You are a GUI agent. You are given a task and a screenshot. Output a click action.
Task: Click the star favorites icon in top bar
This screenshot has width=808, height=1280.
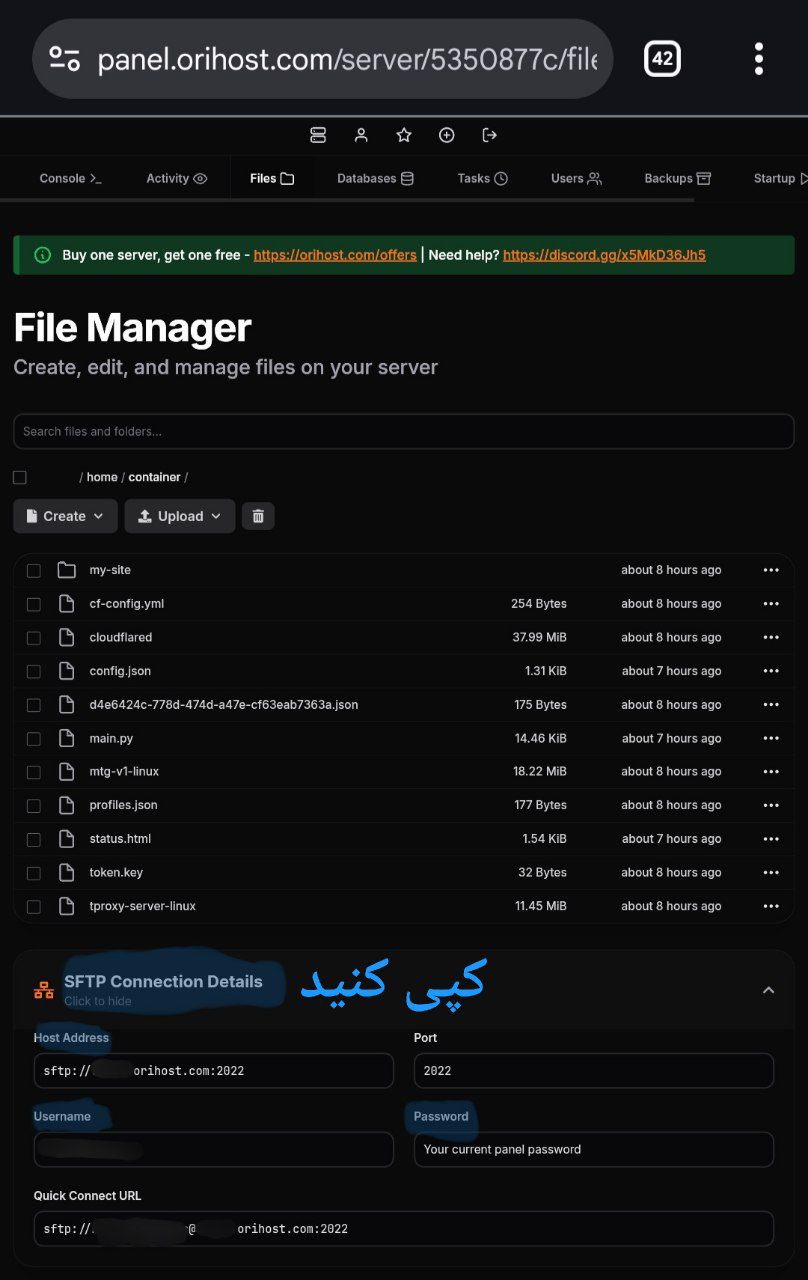pos(404,135)
